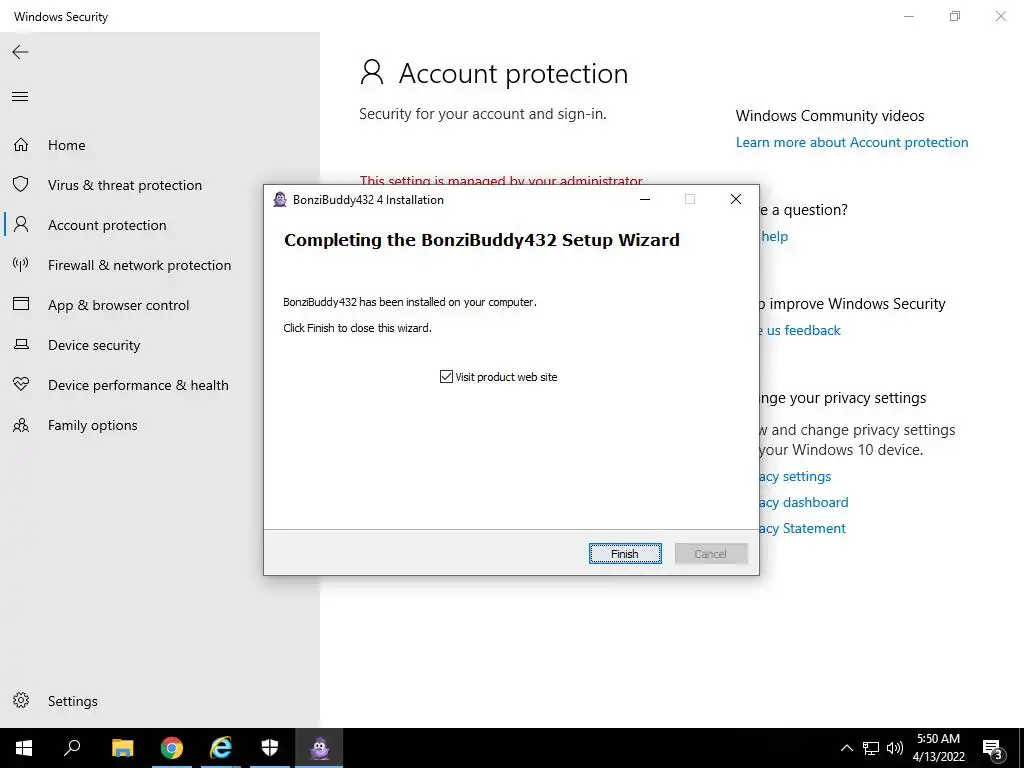The height and width of the screenshot is (768, 1024).
Task: Go back using the Windows Security back arrow
Action: tap(20, 52)
